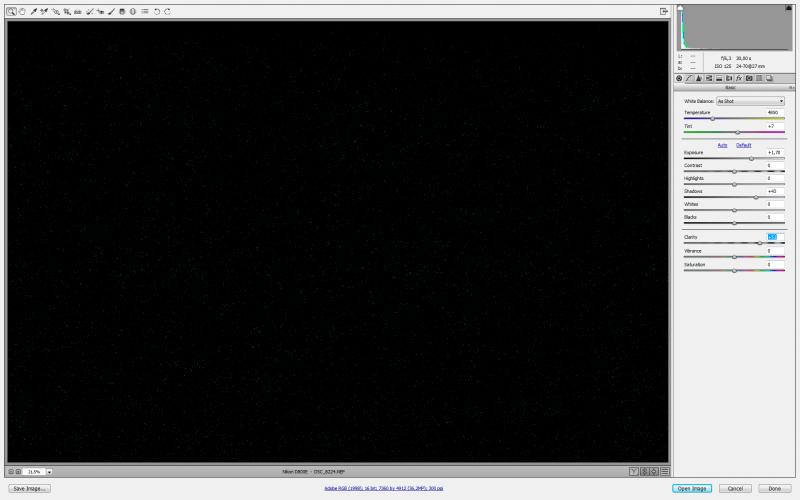Switch to the Tone Curve panel tab
The image size is (800, 500).
[689, 78]
